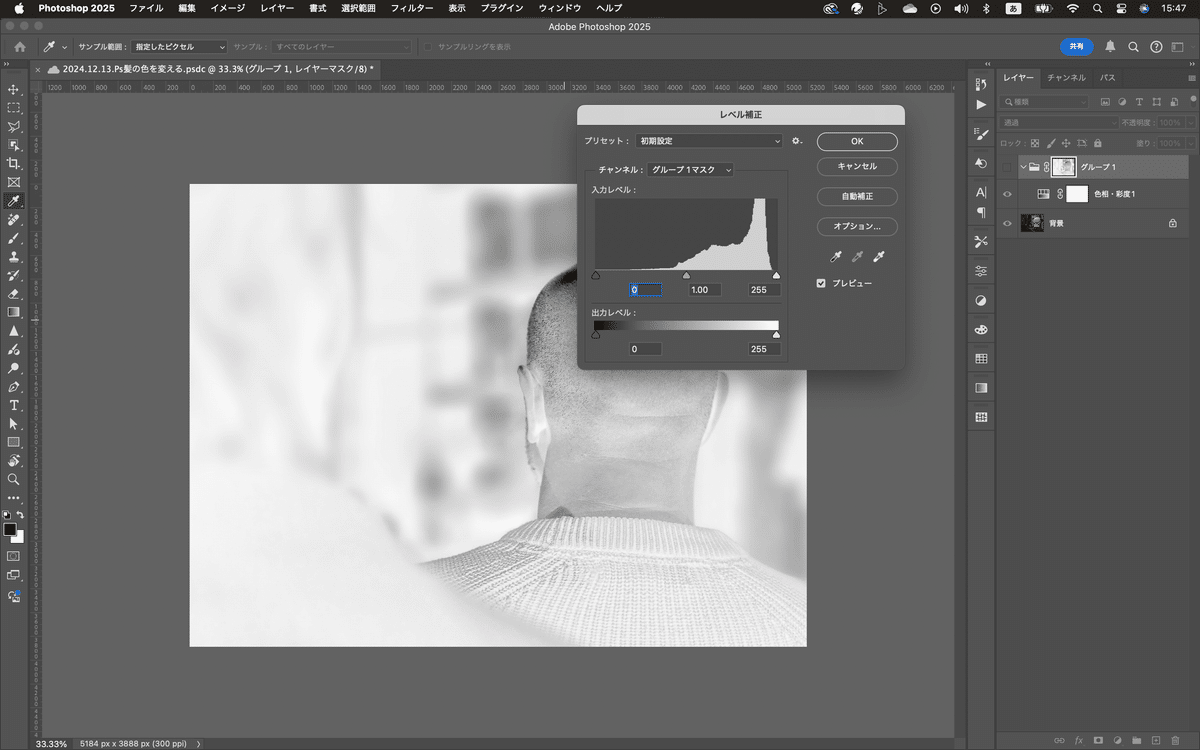Viewport: 1200px width, 750px height.
Task: Click the Delete layer trash icon
Action: click(1175, 740)
